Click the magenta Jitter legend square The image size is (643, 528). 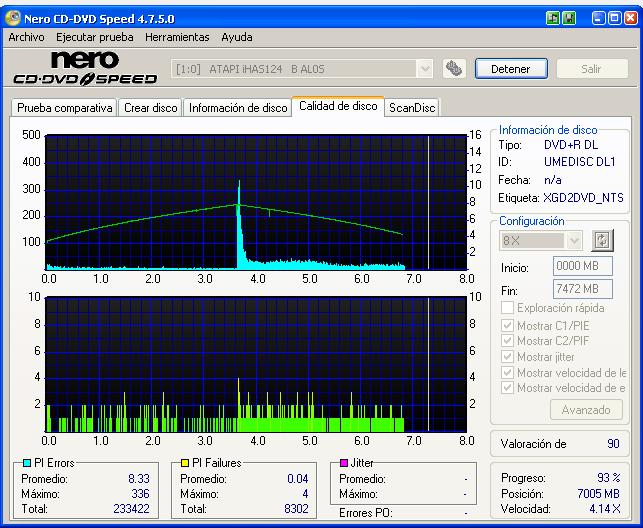coord(343,462)
